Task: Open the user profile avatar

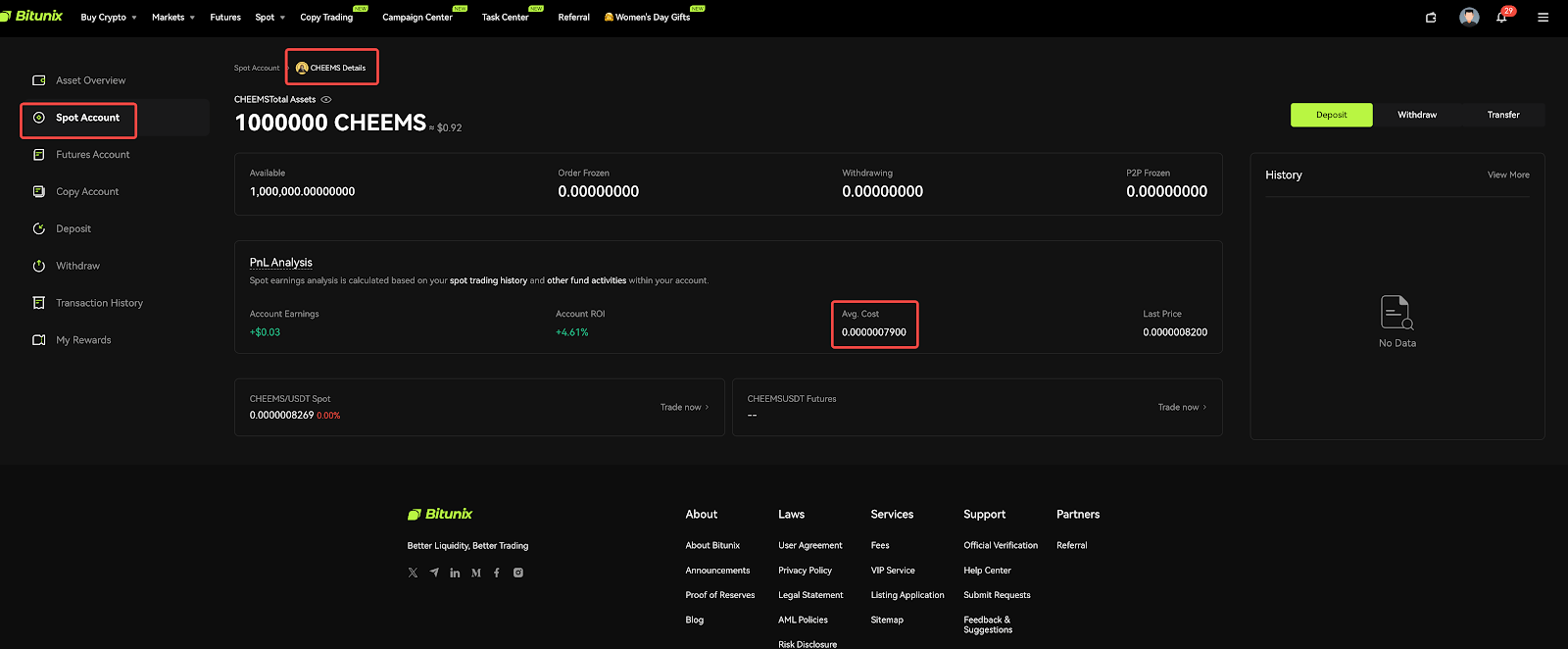Action: click(1468, 17)
